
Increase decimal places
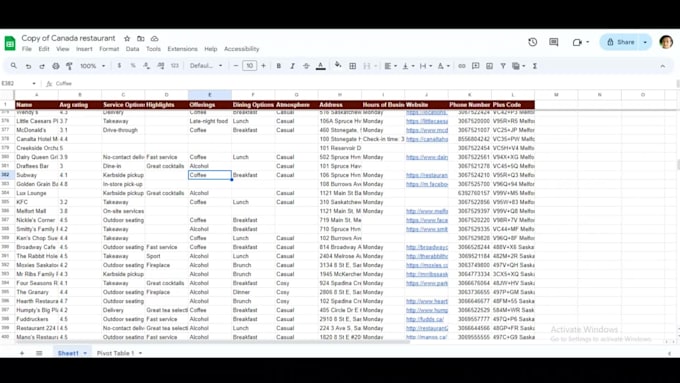(x=161, y=66)
